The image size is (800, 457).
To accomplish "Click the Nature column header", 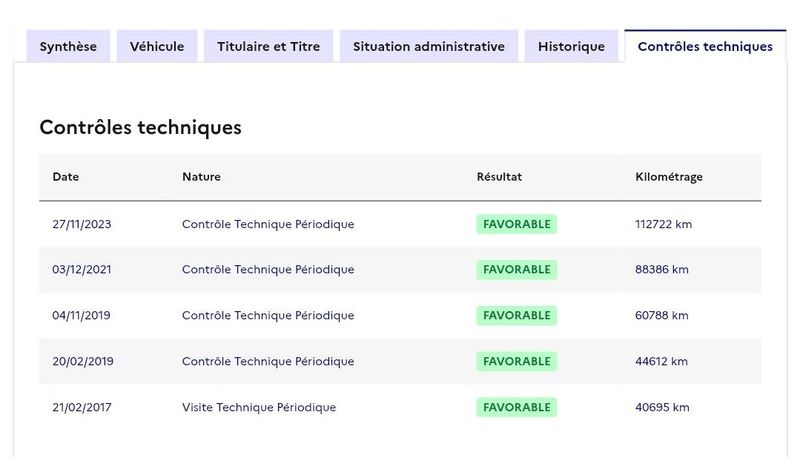I will 201,177.
